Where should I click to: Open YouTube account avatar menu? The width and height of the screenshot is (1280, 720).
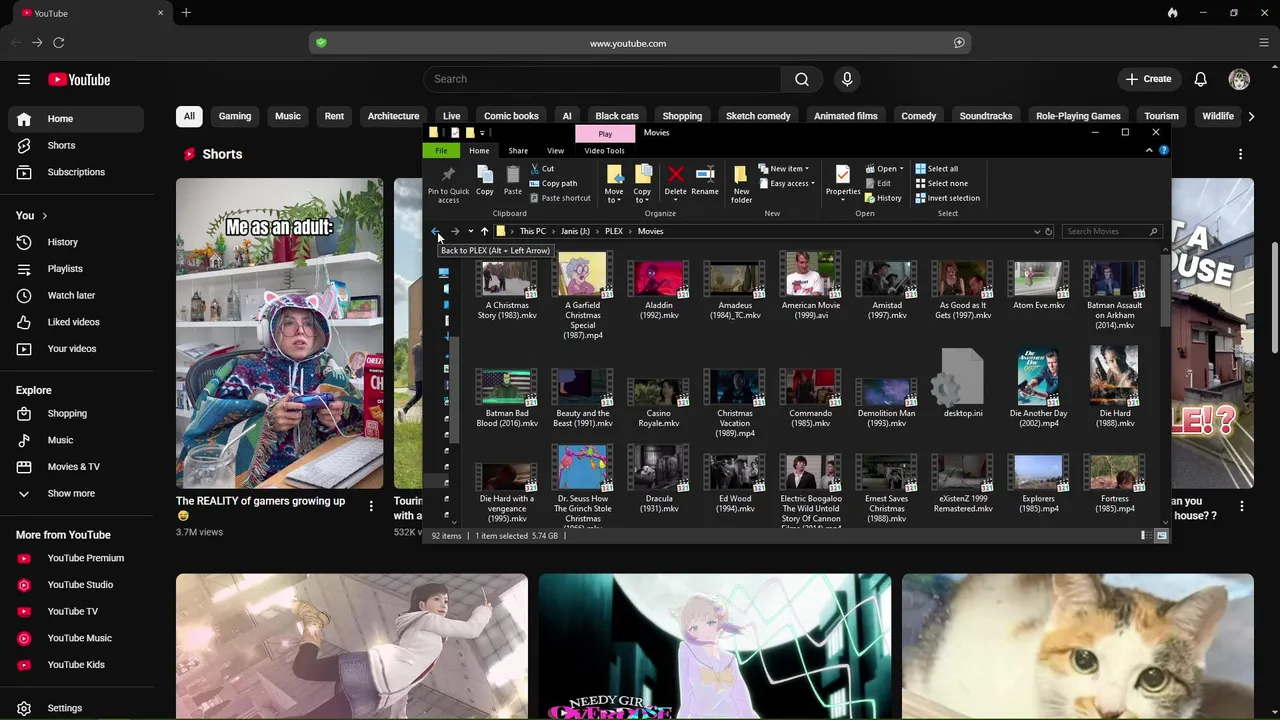tap(1239, 79)
